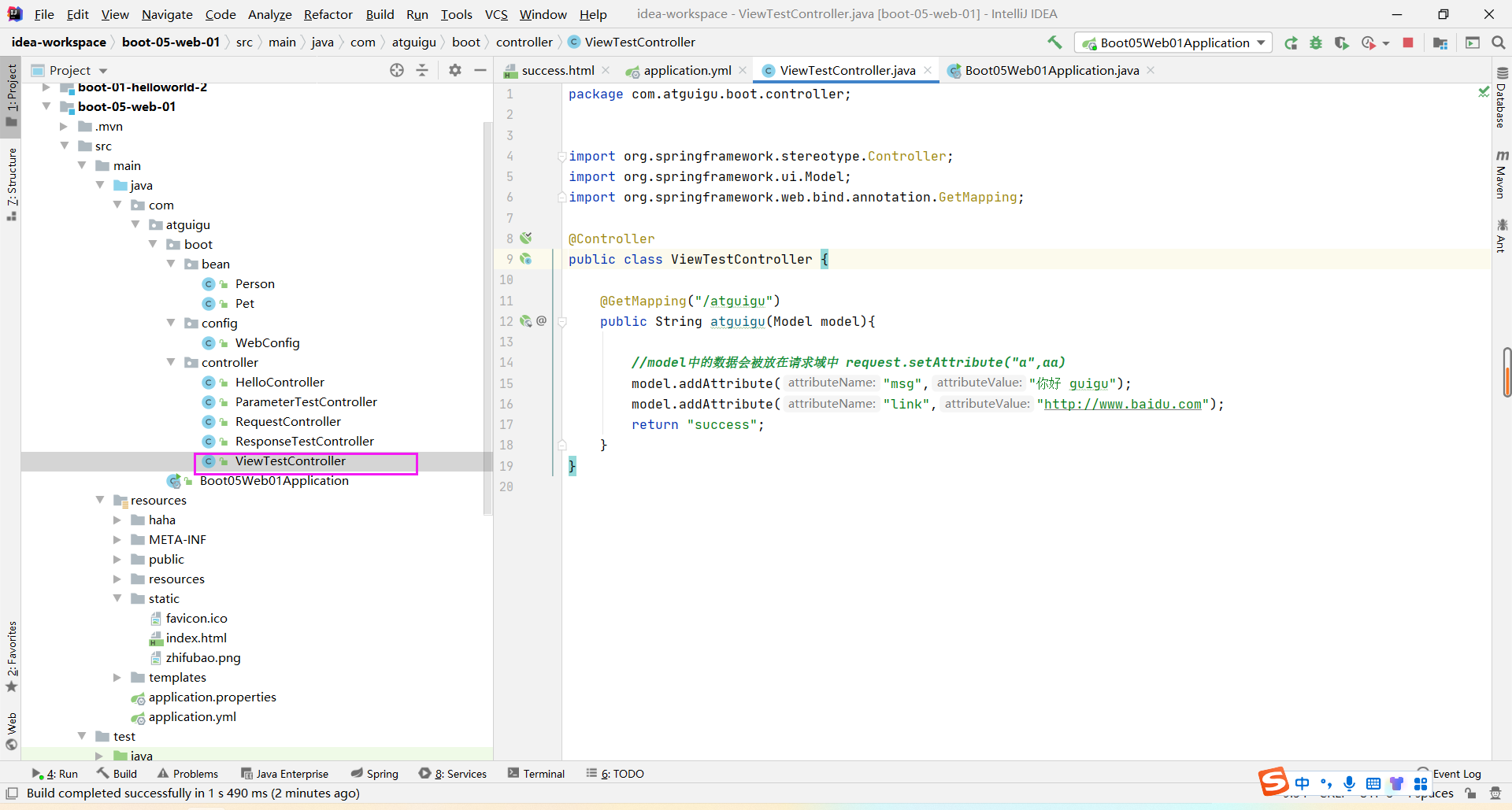
Task: Toggle the Favorites tool window
Action: click(12, 653)
